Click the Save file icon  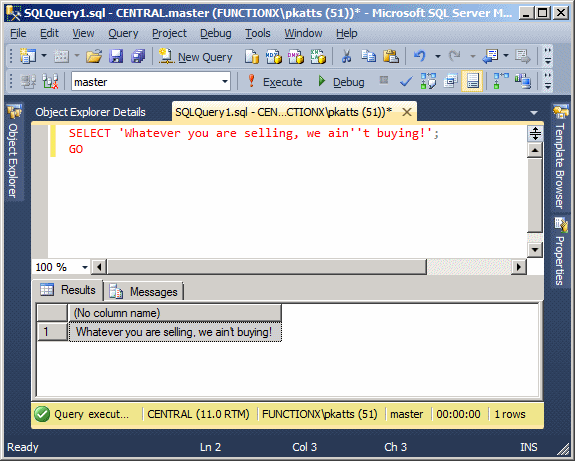tap(116, 56)
